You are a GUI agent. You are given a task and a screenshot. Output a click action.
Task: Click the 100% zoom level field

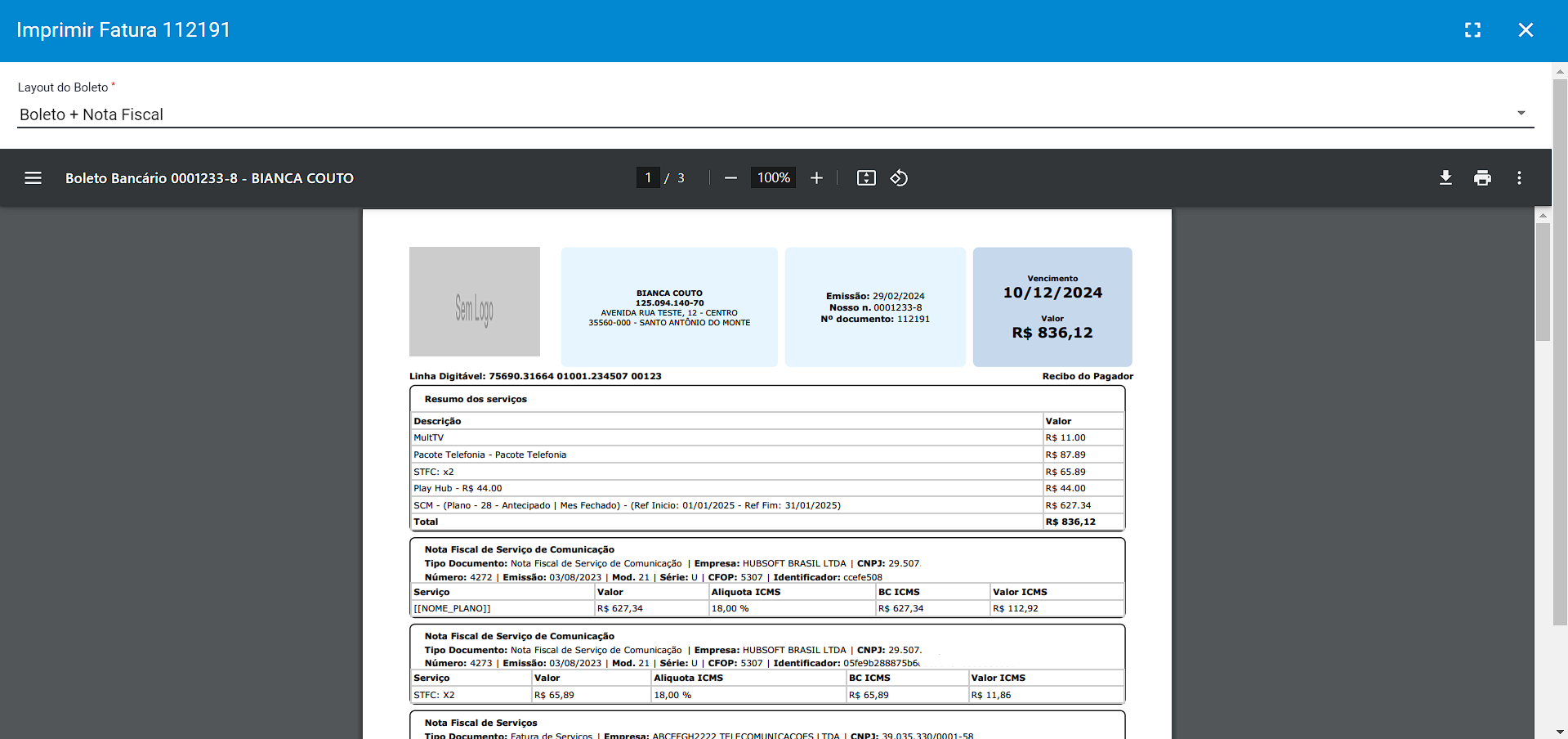click(773, 178)
